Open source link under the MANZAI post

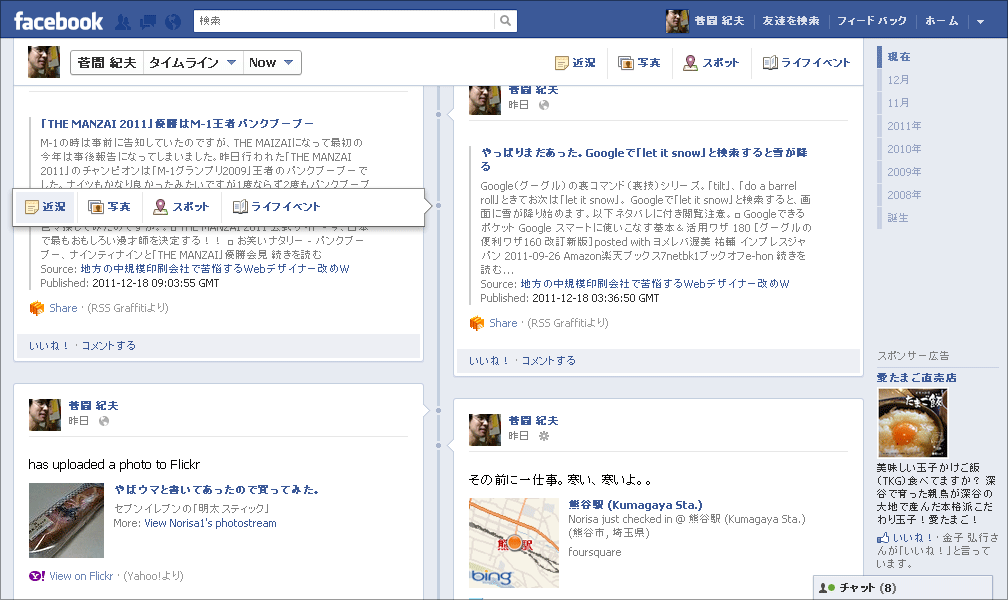pos(215,269)
